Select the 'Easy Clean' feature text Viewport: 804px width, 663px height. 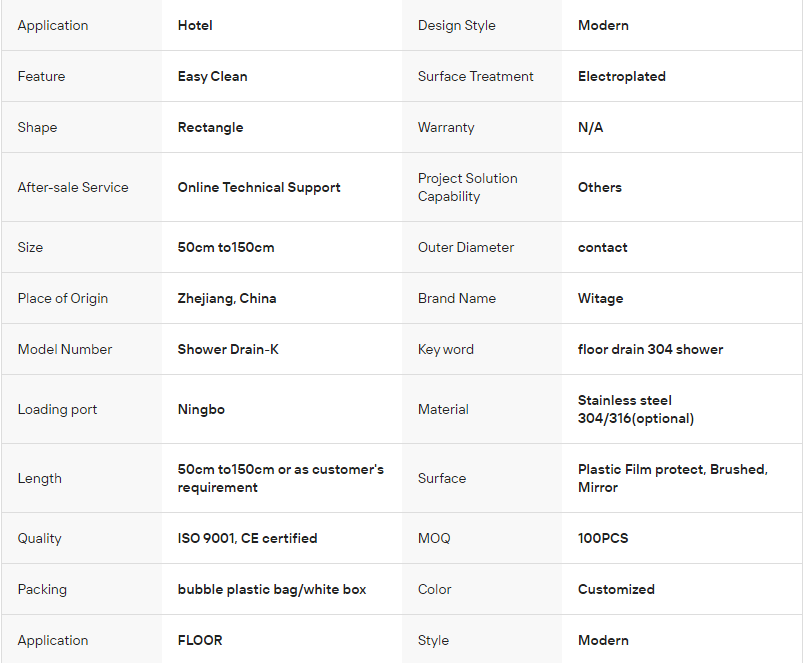point(212,76)
